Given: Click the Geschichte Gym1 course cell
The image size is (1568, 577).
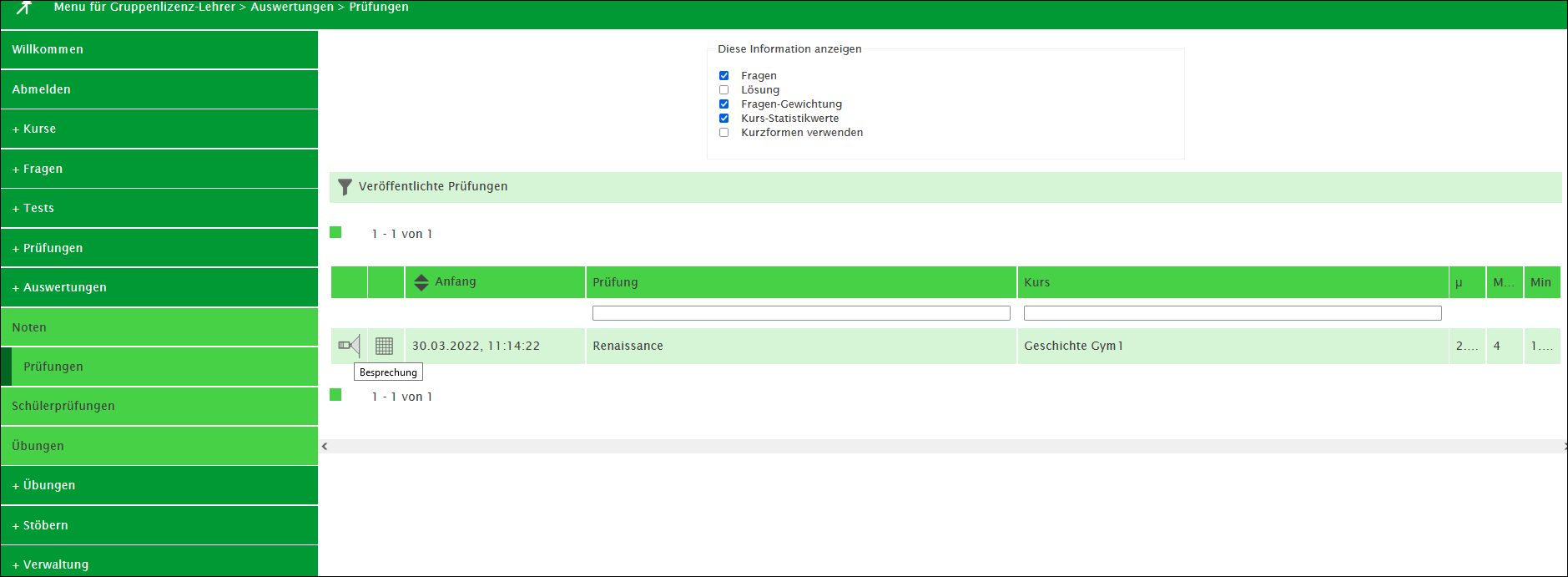Looking at the screenshot, I should 1233,346.
